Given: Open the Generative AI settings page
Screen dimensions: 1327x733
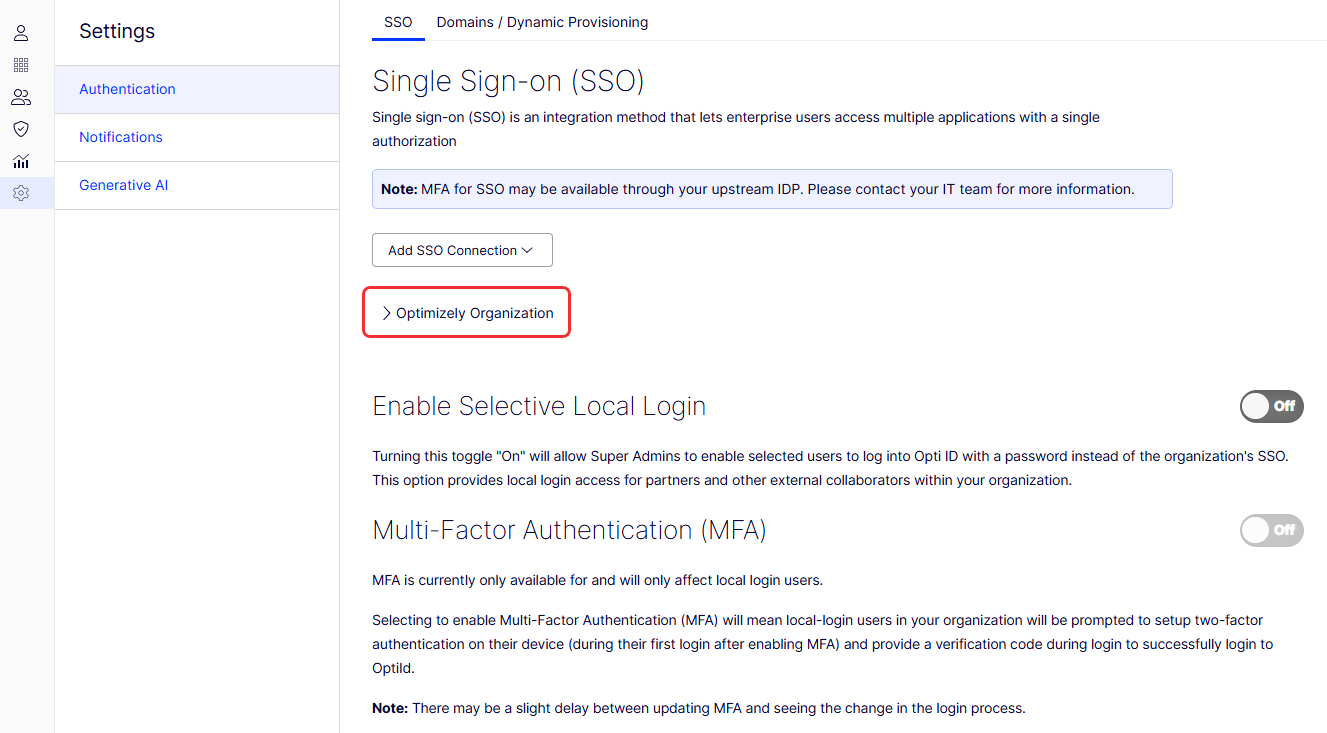Looking at the screenshot, I should pos(124,185).
